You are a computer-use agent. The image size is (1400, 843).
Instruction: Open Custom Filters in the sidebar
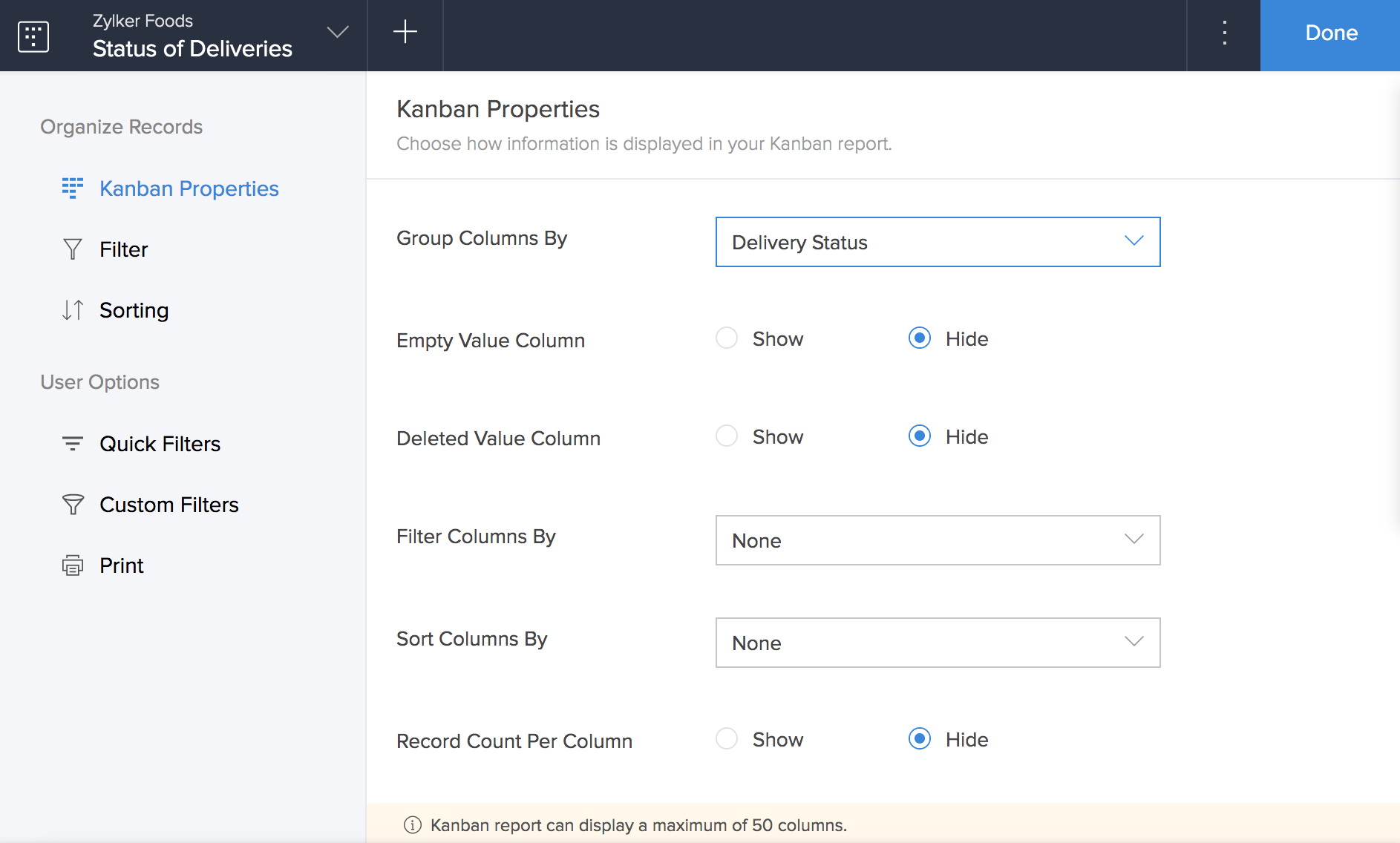coord(169,505)
